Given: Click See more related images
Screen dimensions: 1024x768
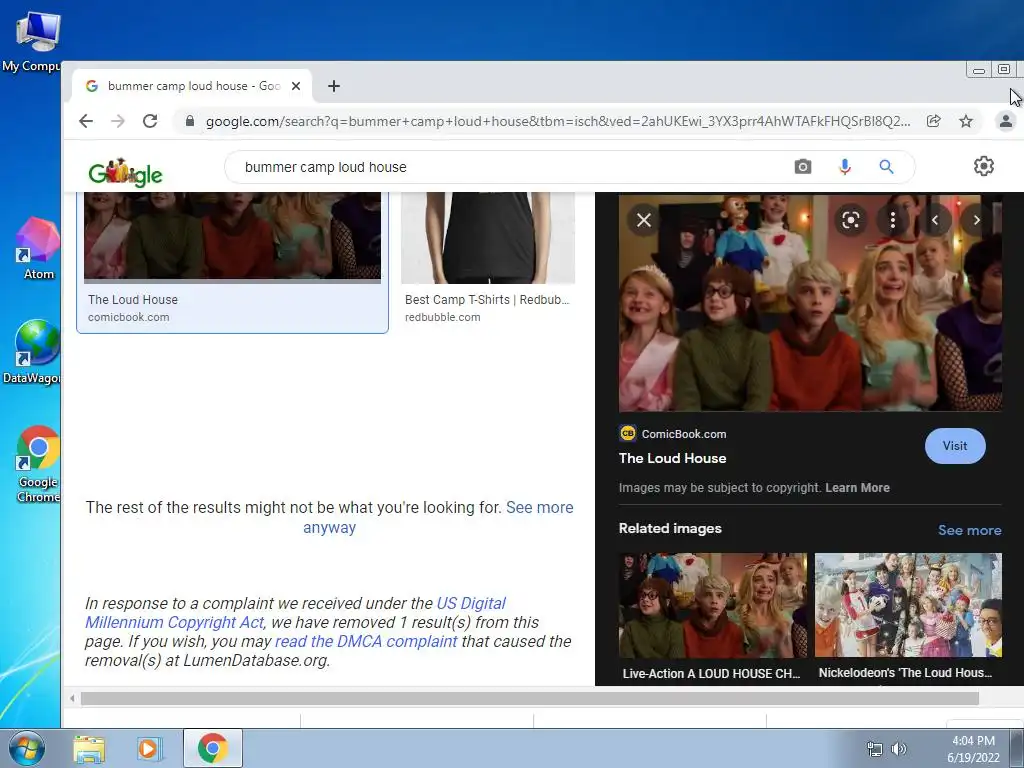Looking at the screenshot, I should click(969, 530).
